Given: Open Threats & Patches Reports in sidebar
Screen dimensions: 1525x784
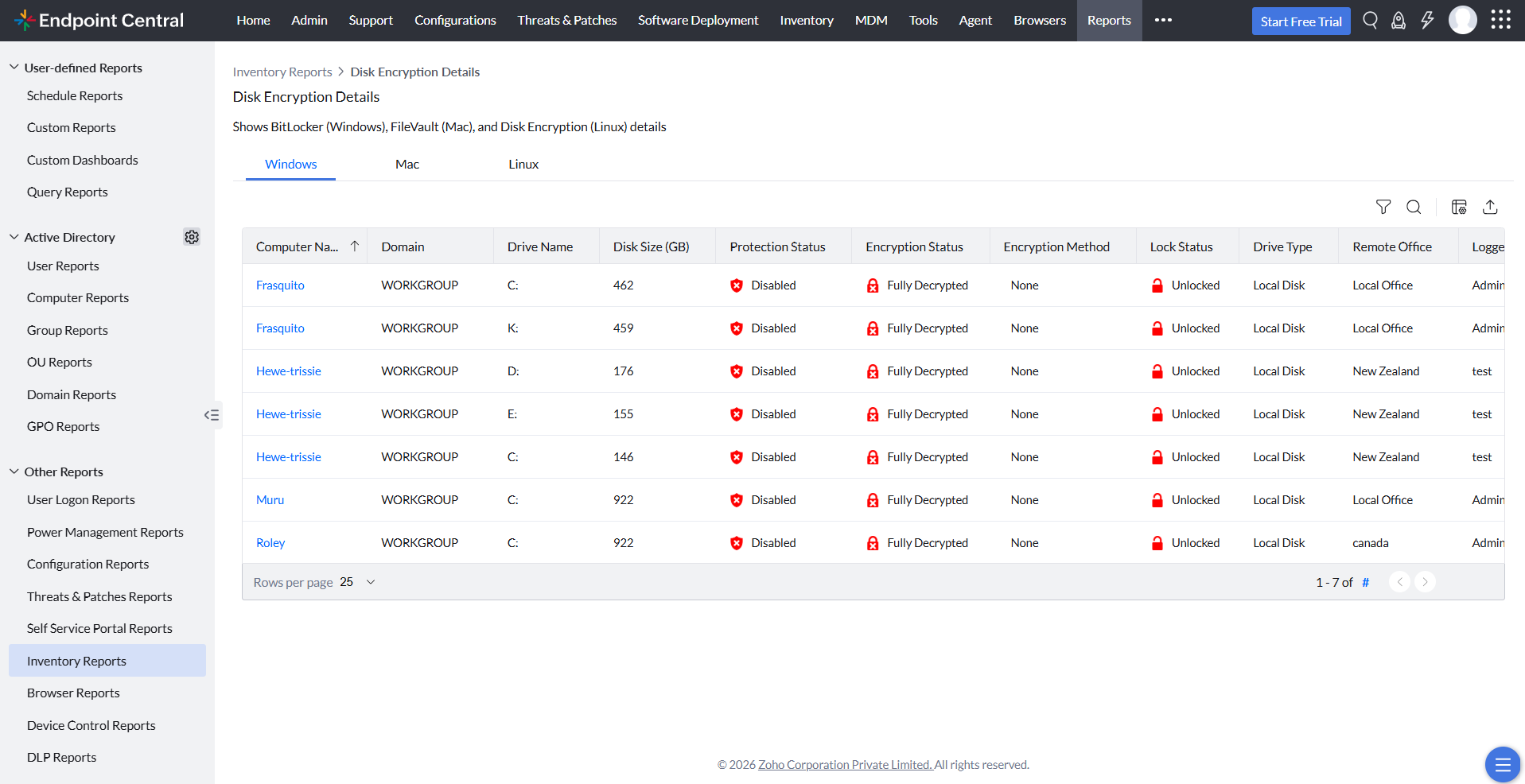Looking at the screenshot, I should 99,596.
